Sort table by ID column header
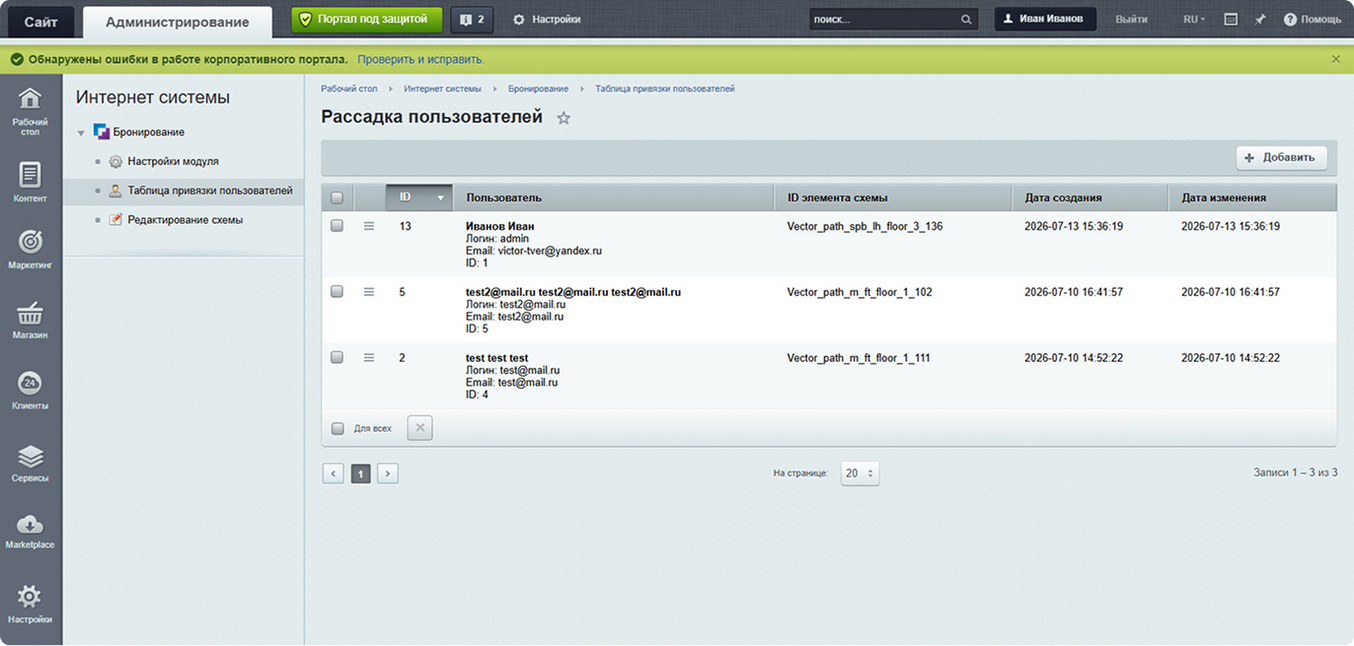1354x646 pixels. click(419, 198)
